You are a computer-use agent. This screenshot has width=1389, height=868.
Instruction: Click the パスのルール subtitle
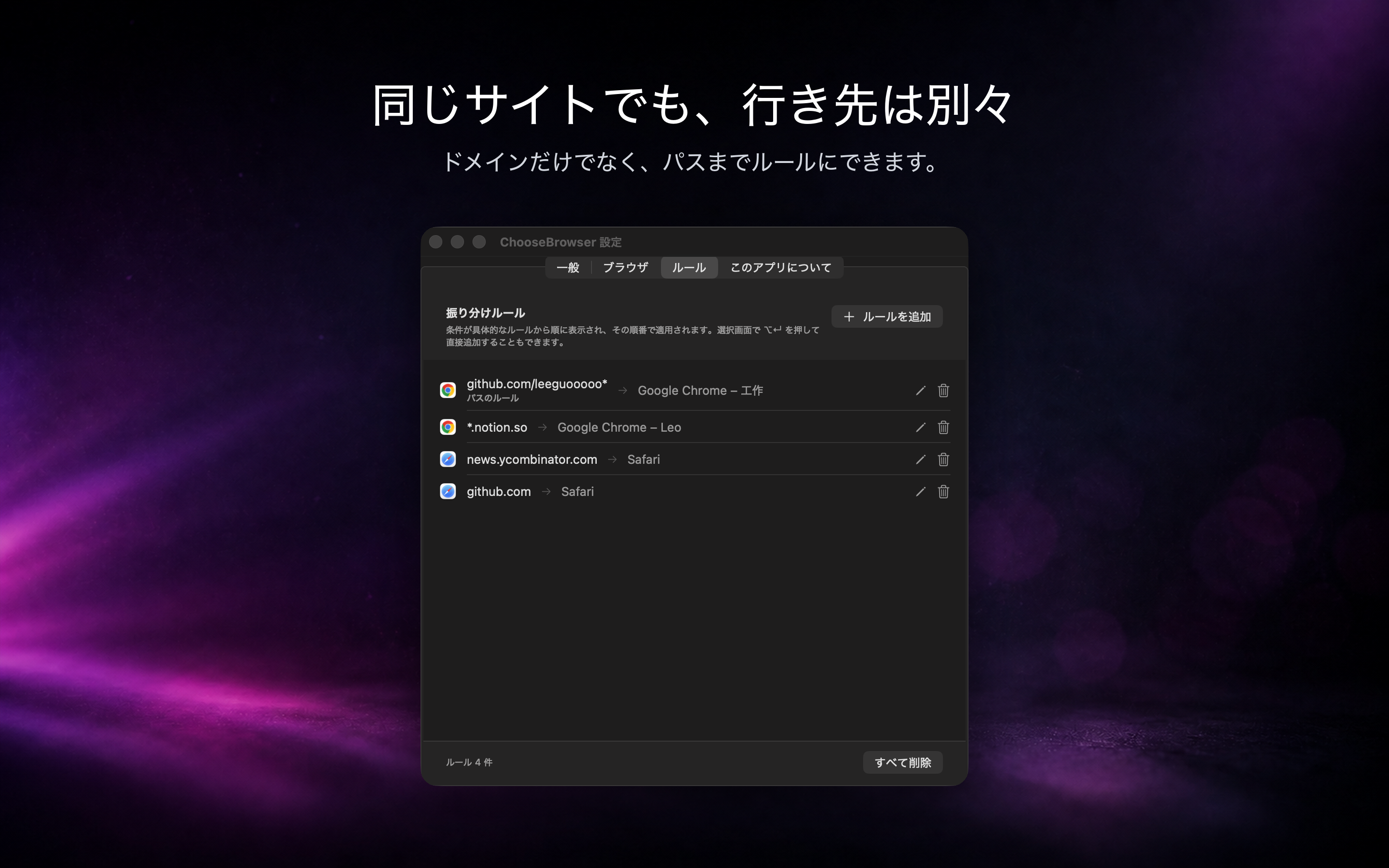(x=492, y=398)
